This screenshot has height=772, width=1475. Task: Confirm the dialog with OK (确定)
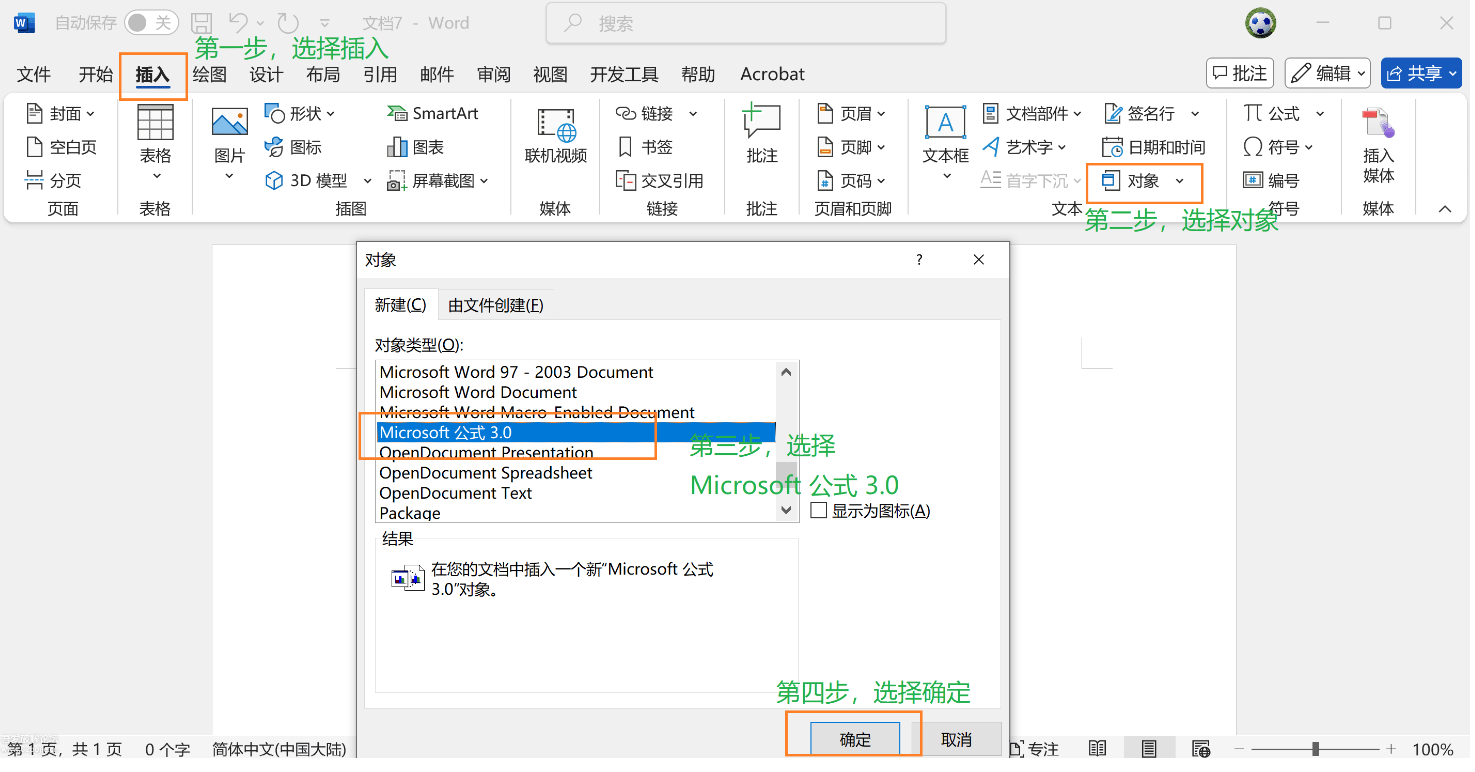pyautogui.click(x=855, y=740)
